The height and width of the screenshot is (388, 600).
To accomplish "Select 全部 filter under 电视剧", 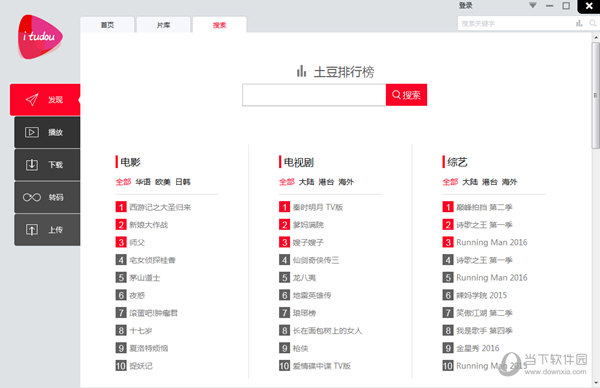I will [x=287, y=182].
